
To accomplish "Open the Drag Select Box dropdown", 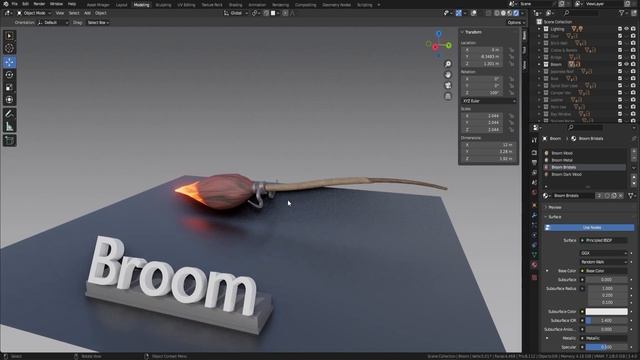I will tap(98, 23).
